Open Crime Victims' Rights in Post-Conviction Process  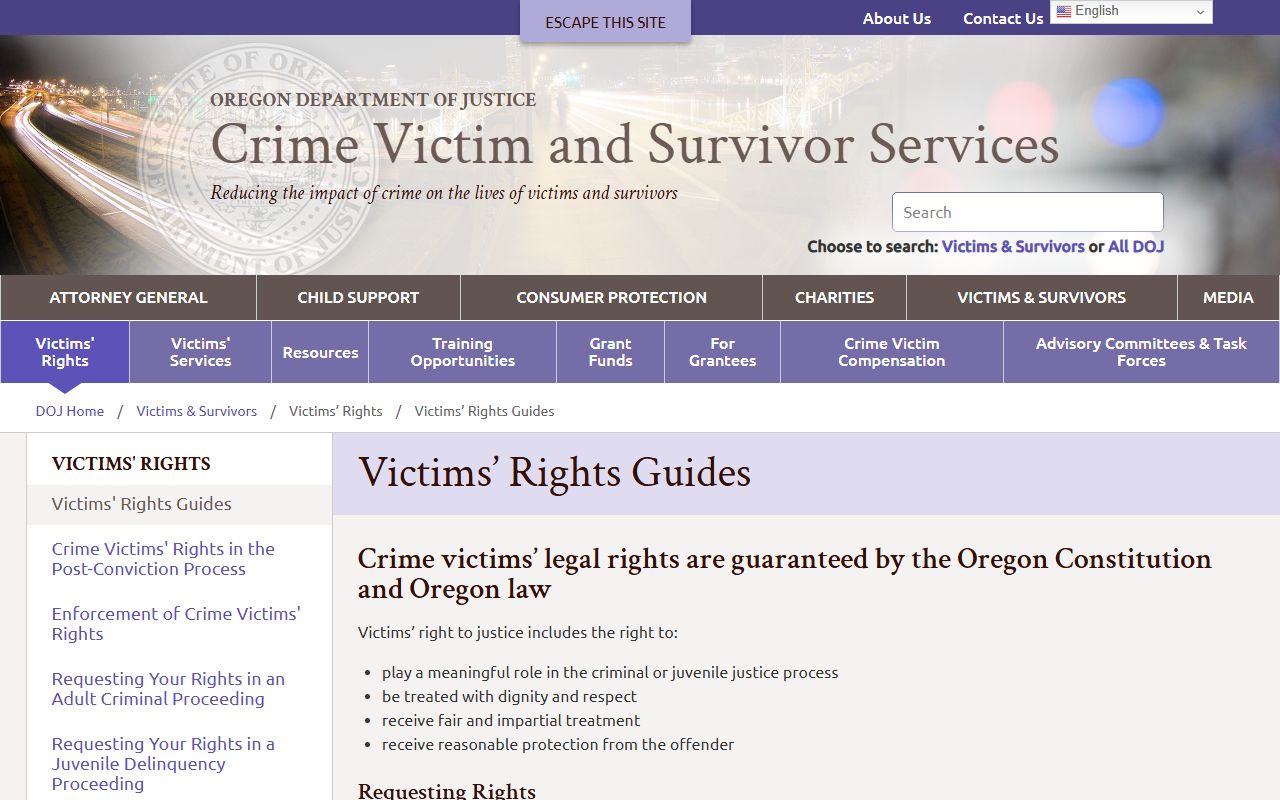(163, 559)
